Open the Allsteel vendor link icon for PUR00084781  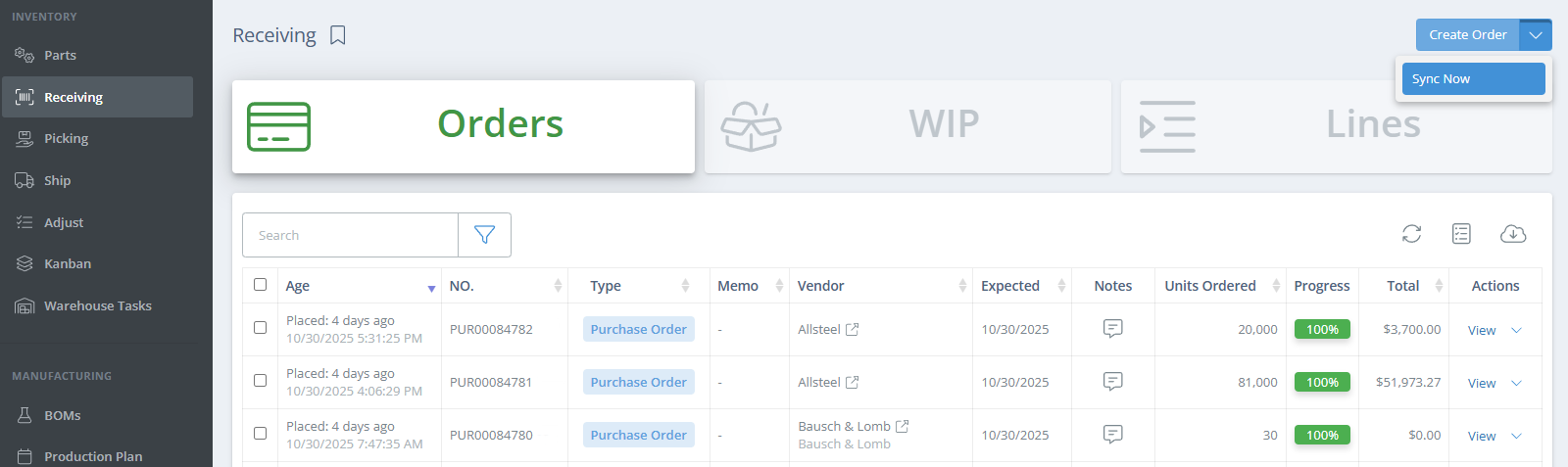pos(852,382)
